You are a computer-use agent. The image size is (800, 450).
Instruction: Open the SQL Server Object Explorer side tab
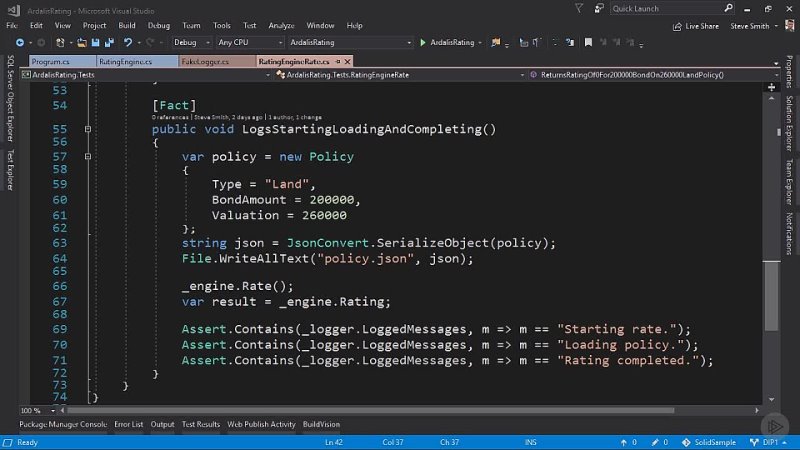[10, 98]
